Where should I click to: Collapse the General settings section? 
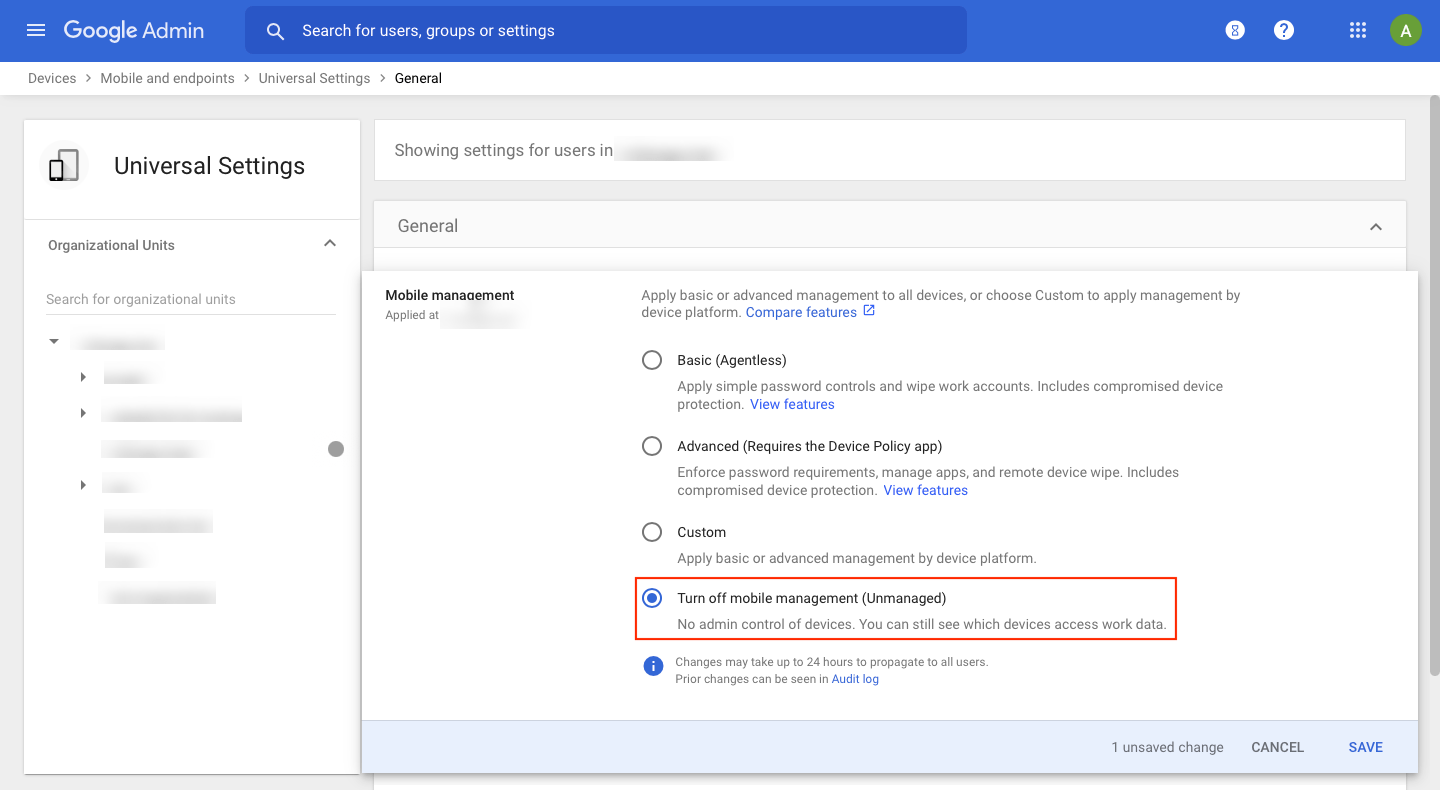pos(1376,225)
